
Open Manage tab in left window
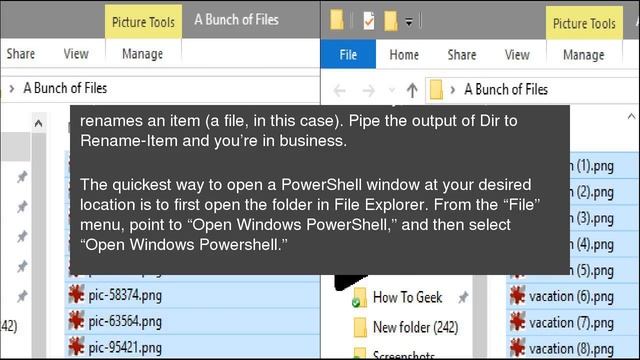(142, 53)
